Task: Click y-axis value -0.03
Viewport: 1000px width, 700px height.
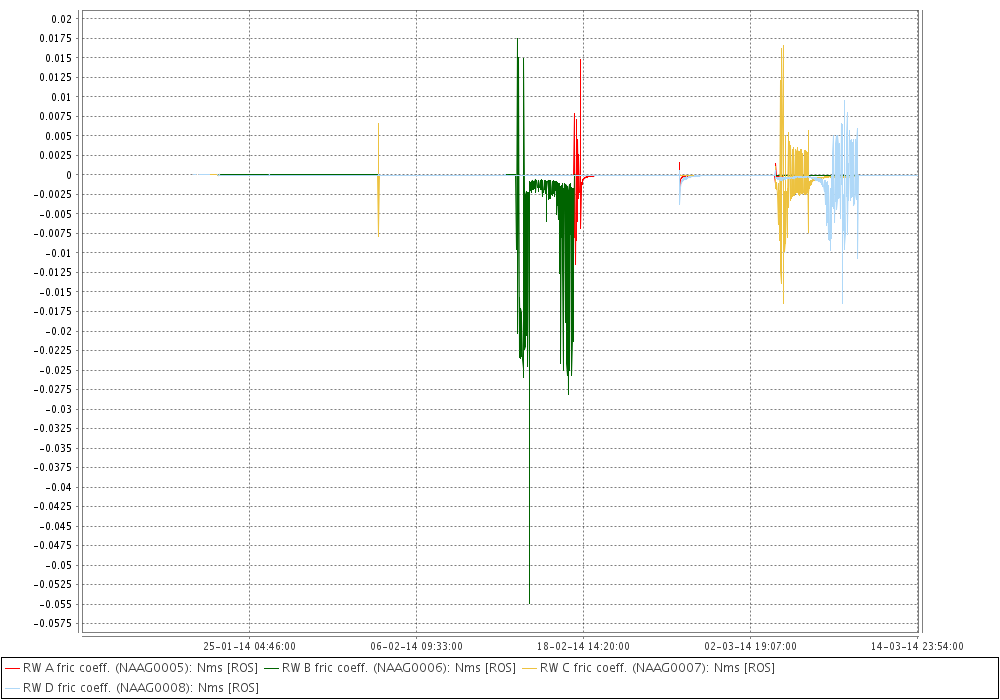Action: [59, 409]
